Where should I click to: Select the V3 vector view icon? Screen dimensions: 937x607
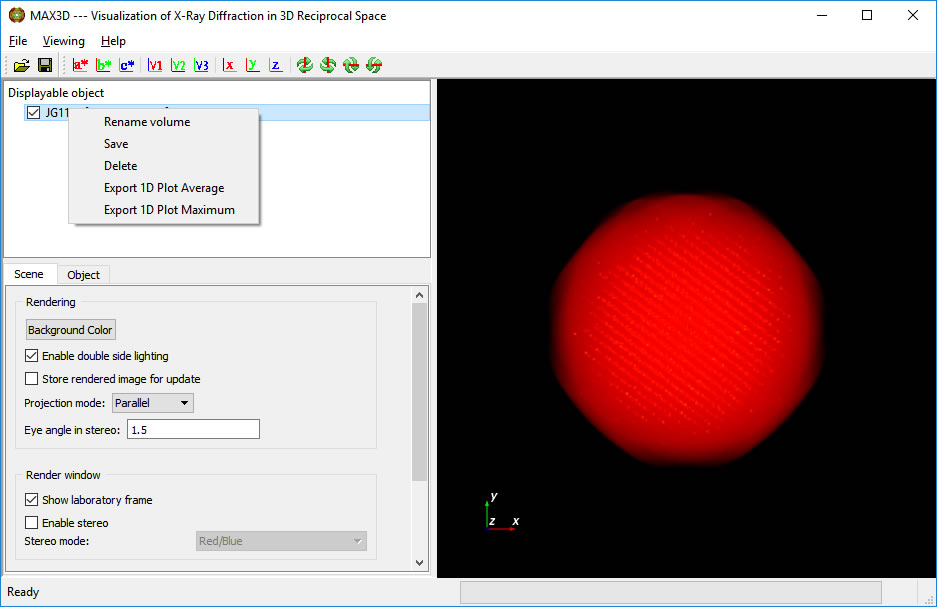tap(201, 65)
